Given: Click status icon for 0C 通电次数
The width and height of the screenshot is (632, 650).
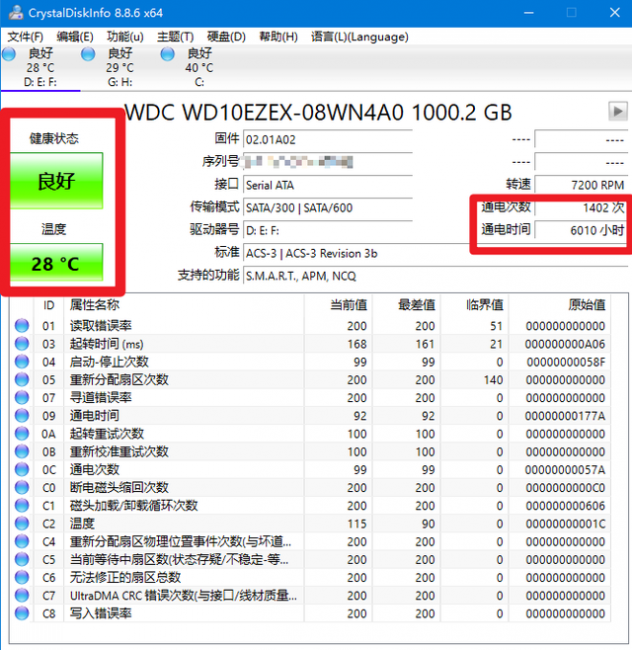Looking at the screenshot, I should [22, 470].
